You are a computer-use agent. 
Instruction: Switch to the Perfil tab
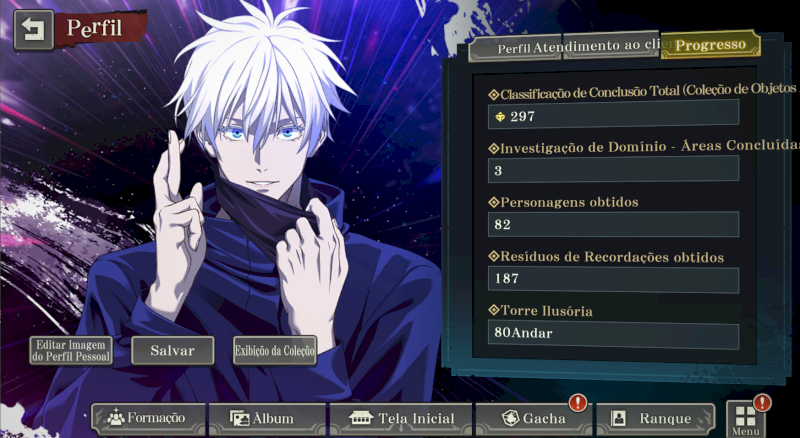pos(514,48)
